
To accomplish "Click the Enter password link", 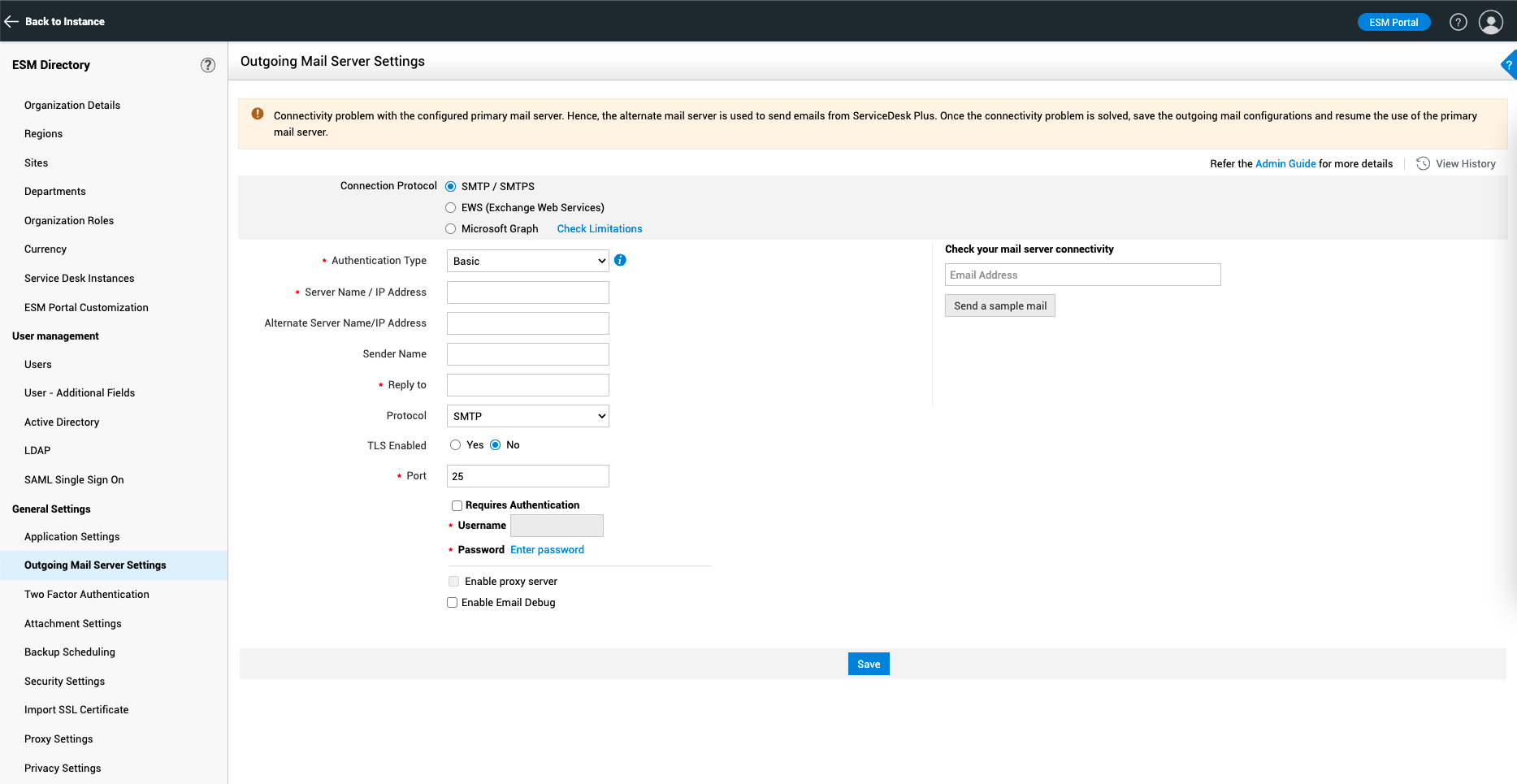I will pos(547,550).
